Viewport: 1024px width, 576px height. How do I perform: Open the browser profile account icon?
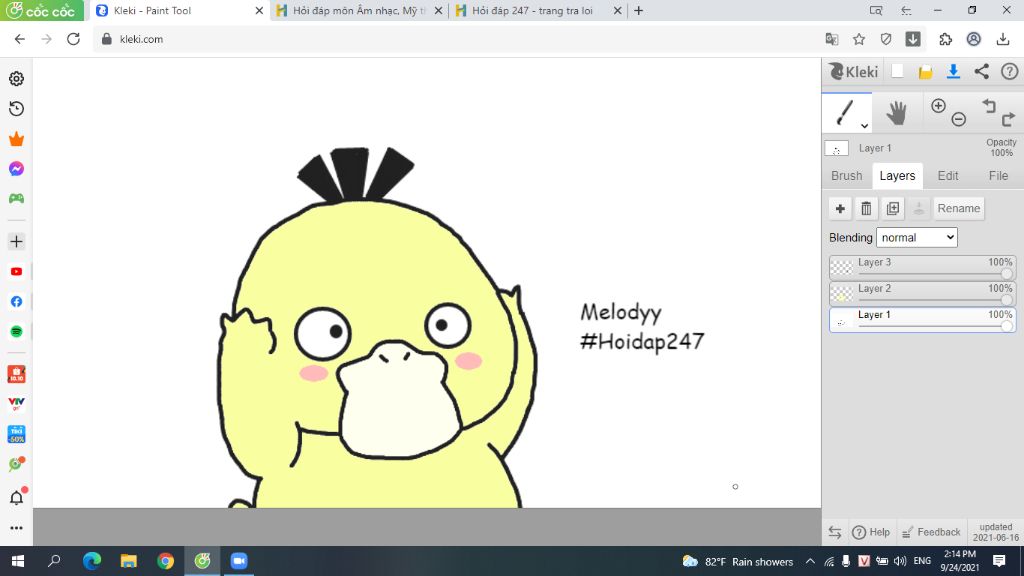click(974, 39)
